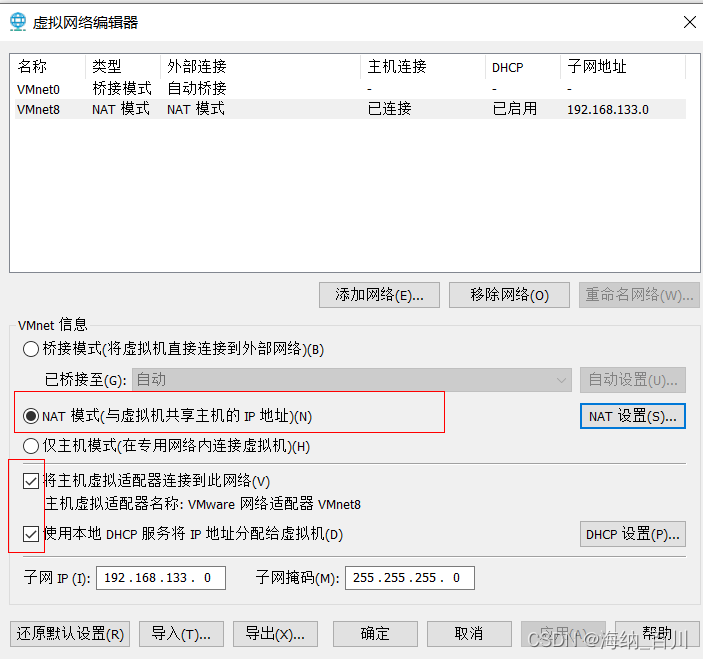
Task: Click the 主机连接 column header
Action: 423,67
